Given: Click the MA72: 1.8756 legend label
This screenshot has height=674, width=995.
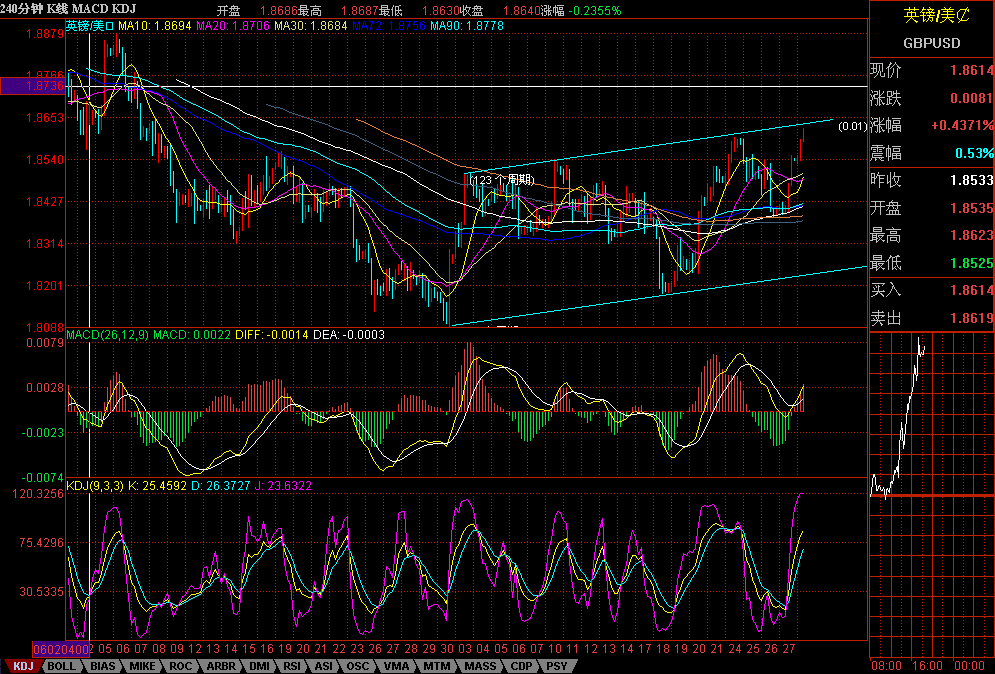Looking at the screenshot, I should pos(388,26).
